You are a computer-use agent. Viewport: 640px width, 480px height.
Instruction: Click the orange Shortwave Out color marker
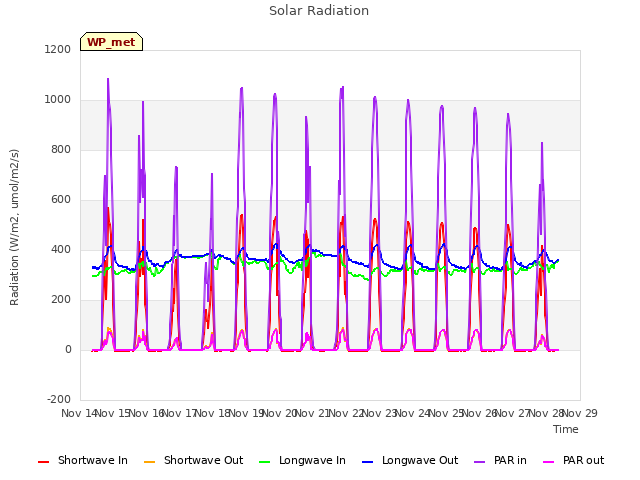point(150,462)
